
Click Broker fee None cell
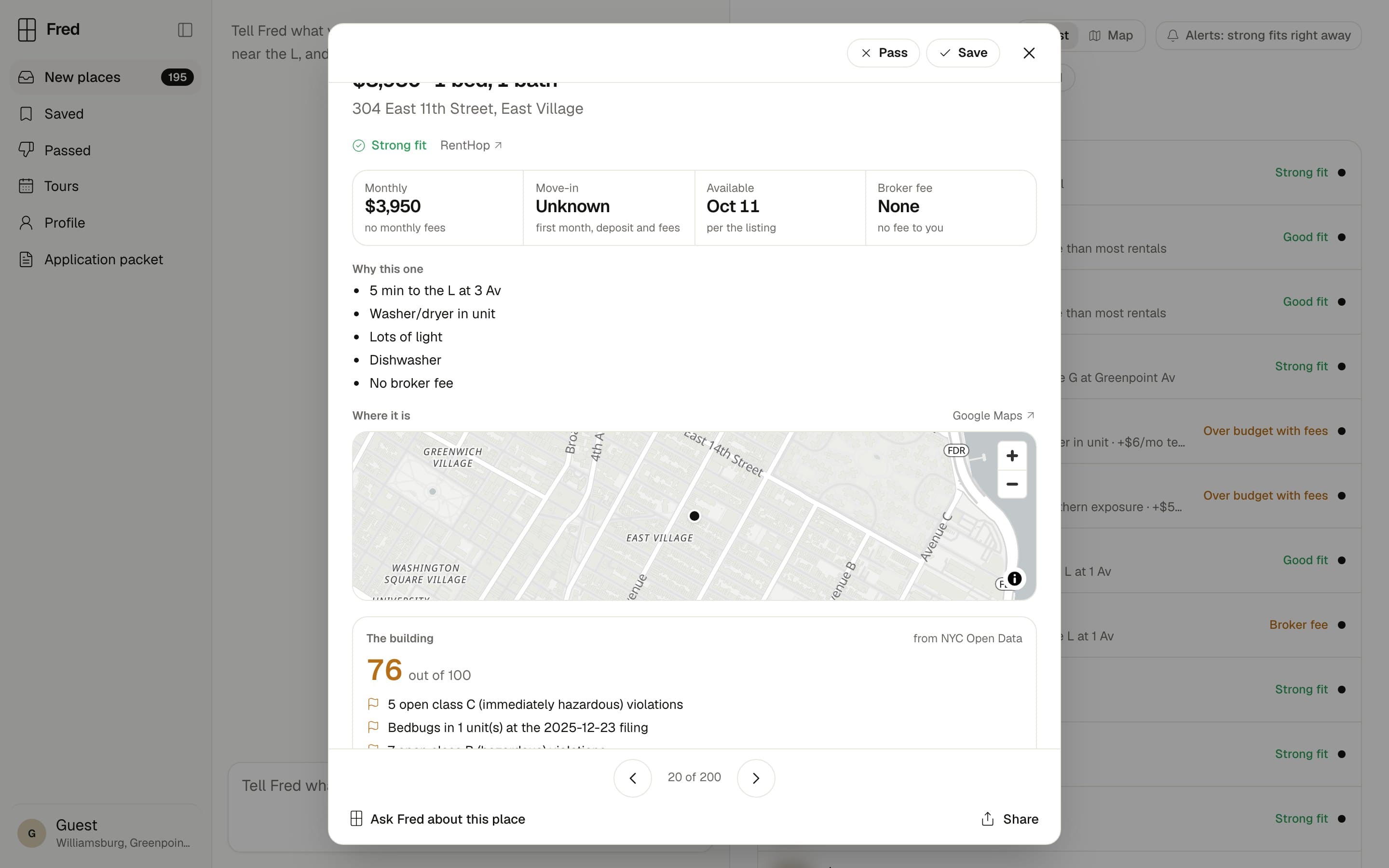(x=951, y=208)
